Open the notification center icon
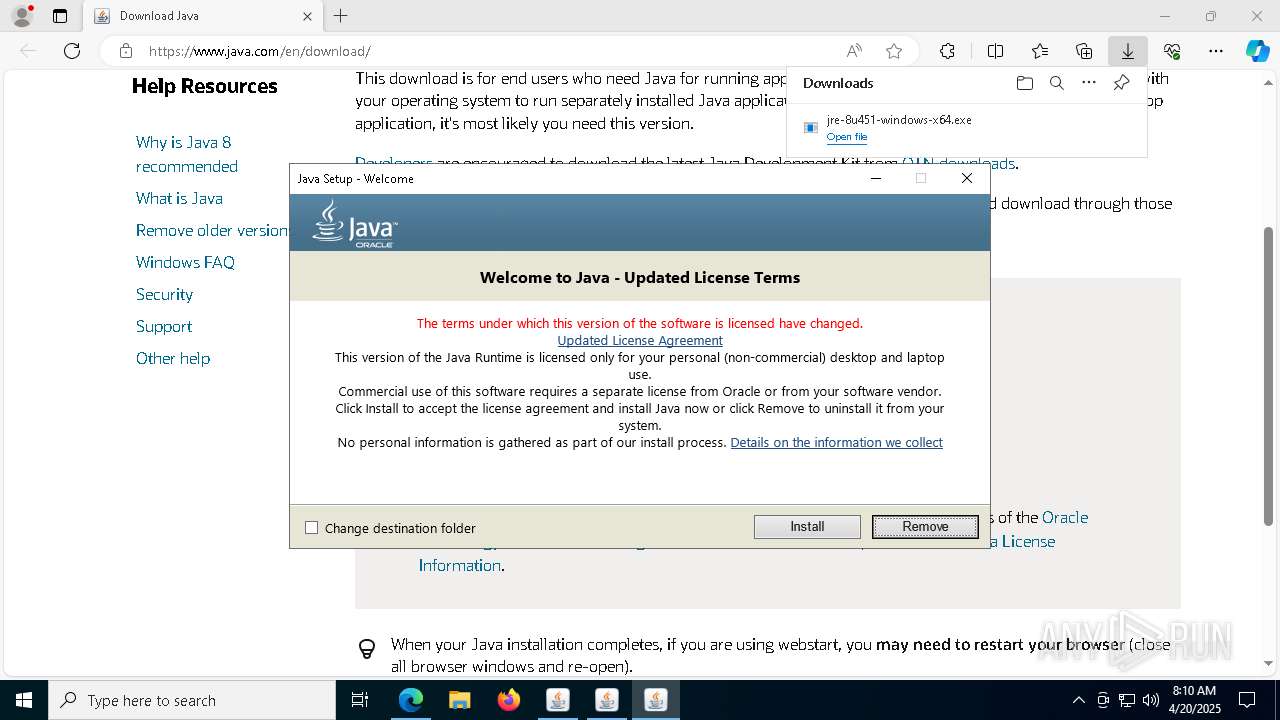 click(1247, 700)
